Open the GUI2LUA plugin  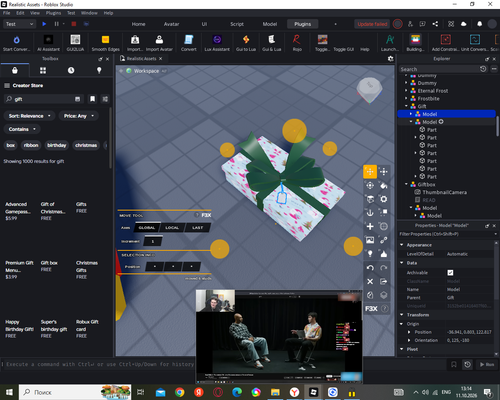click(75, 43)
